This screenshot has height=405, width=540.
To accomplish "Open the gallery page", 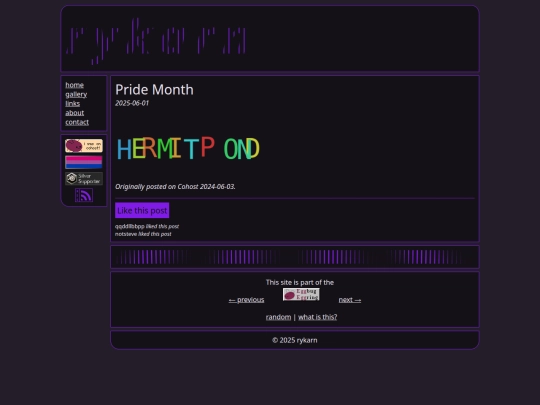I will (76, 94).
